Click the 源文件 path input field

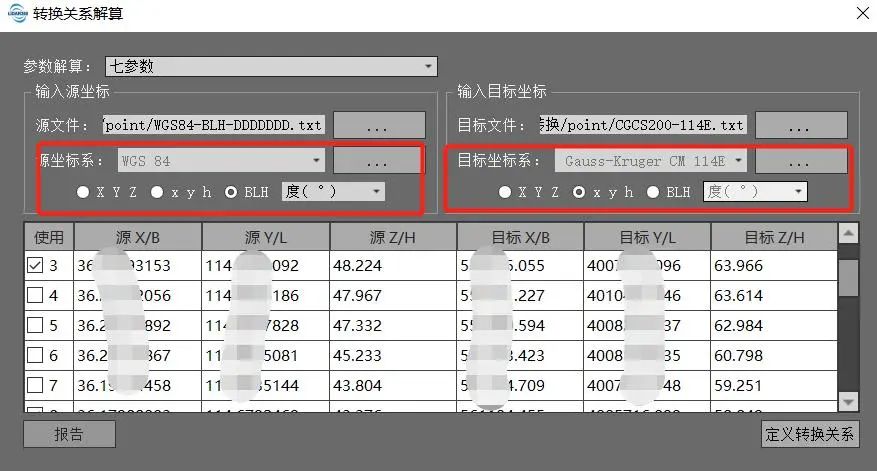(x=213, y=125)
